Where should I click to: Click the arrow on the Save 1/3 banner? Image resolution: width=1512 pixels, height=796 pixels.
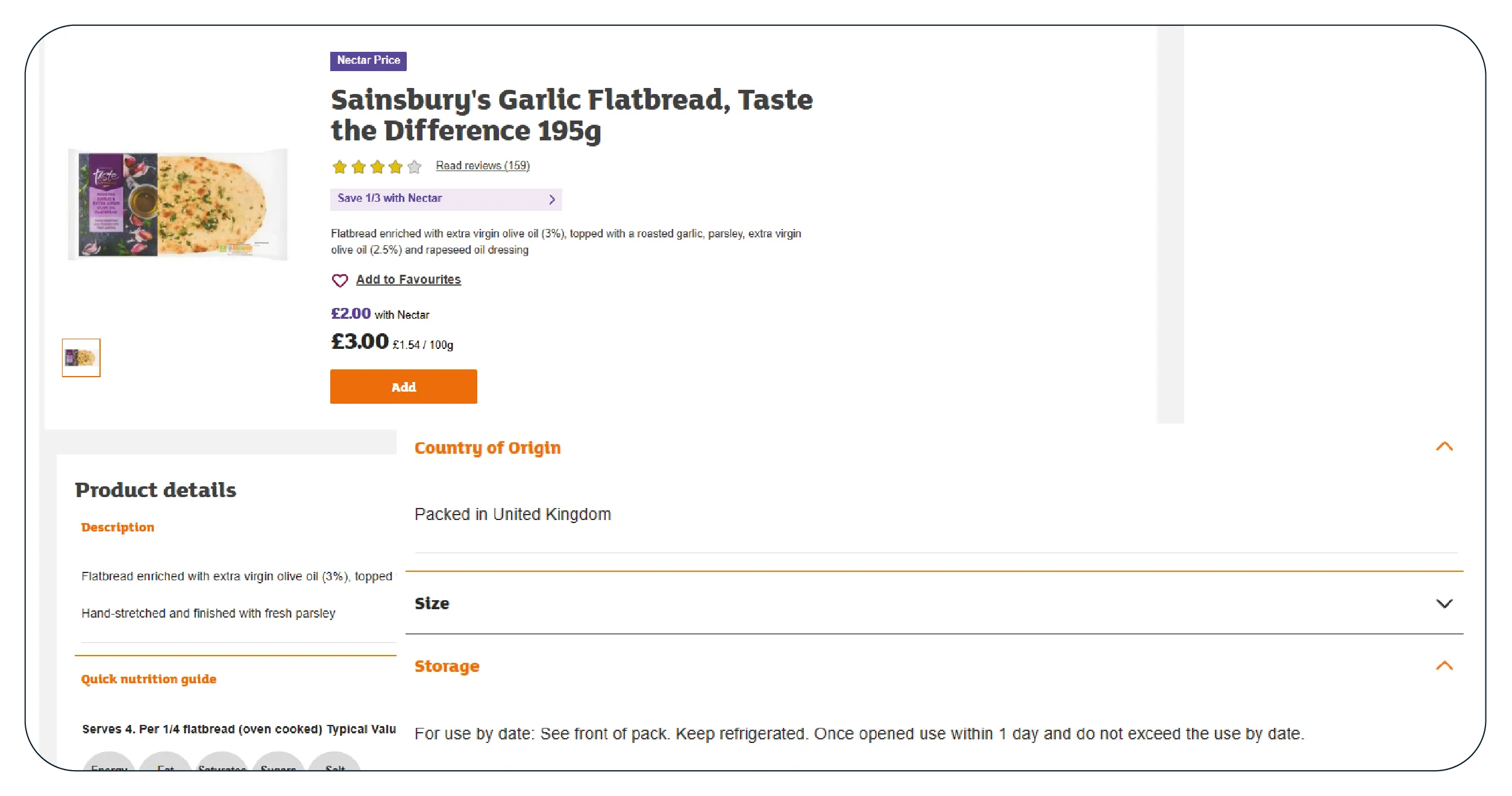coord(552,199)
